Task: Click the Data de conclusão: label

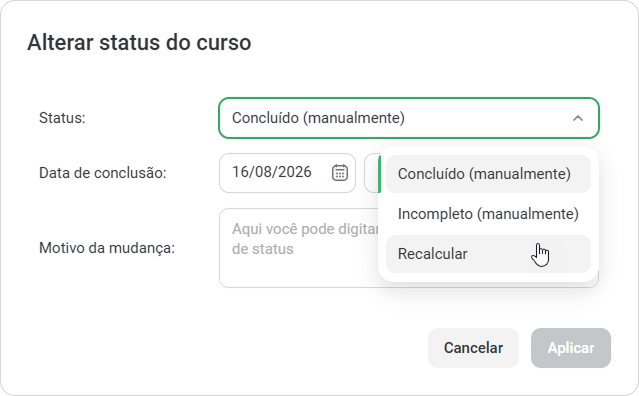Action: [103, 173]
